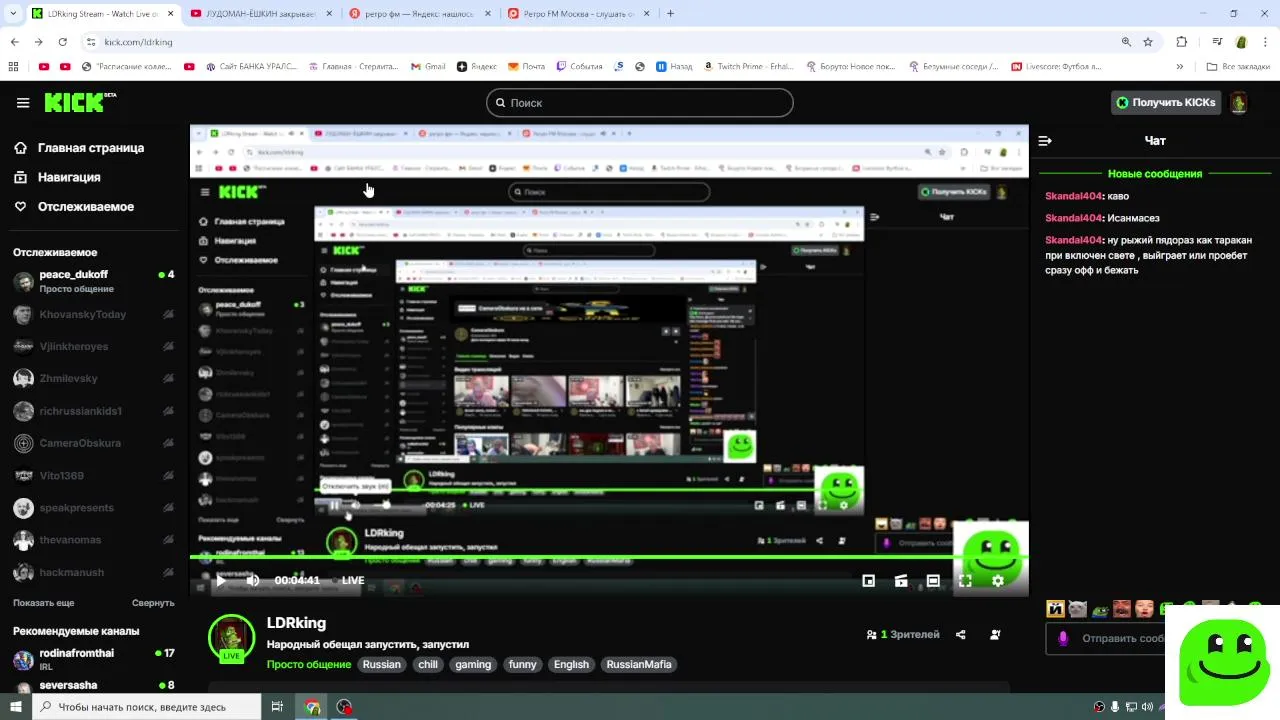Open CameraObskura channel
The height and width of the screenshot is (720, 1280).
[94, 443]
